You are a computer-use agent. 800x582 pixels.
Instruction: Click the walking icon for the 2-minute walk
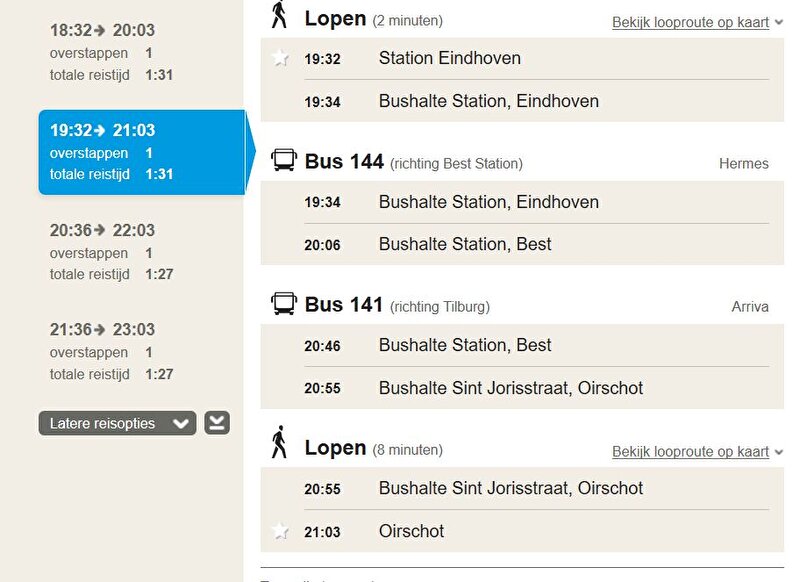tap(279, 15)
